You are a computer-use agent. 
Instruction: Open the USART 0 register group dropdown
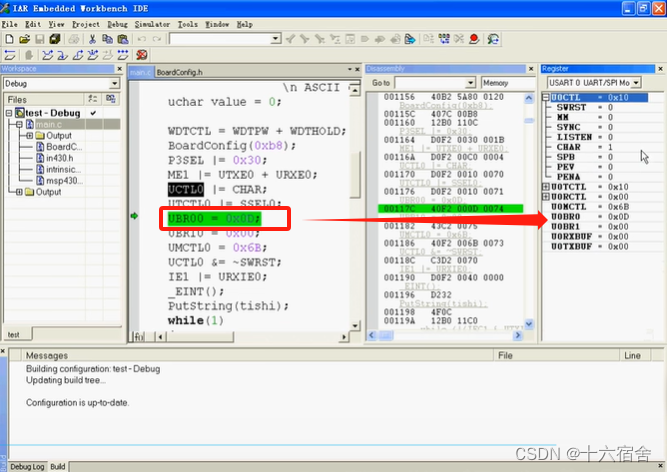(636, 82)
